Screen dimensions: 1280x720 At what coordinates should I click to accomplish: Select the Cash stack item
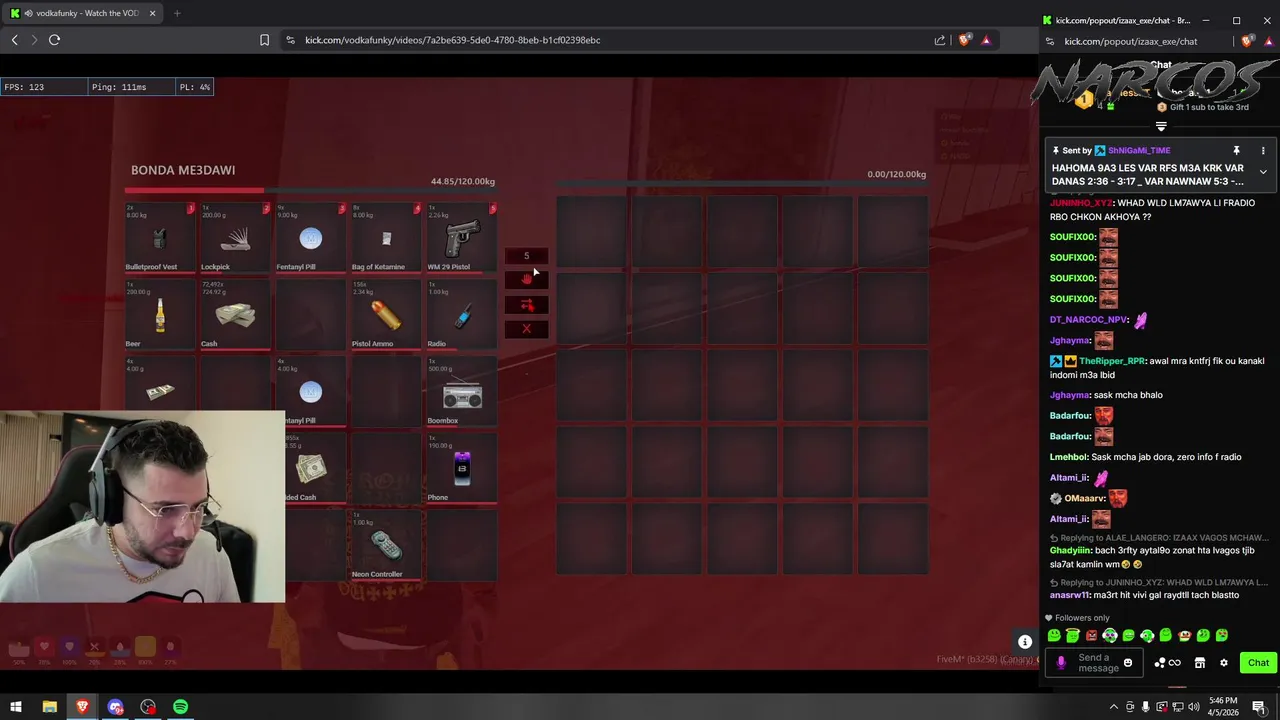coord(236,315)
